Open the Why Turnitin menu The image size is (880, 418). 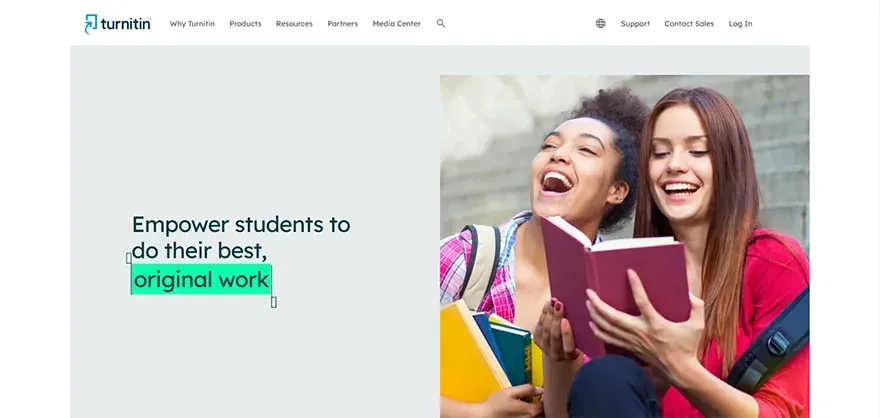coord(192,24)
